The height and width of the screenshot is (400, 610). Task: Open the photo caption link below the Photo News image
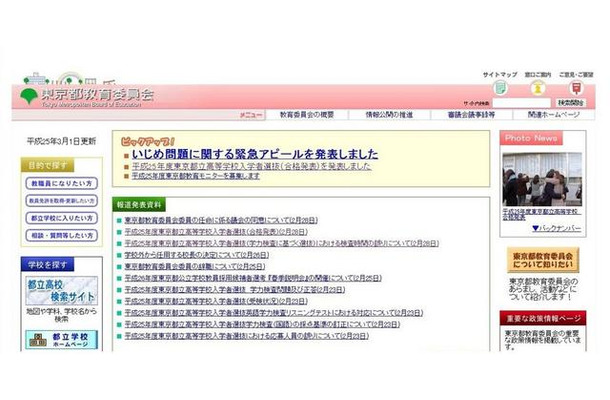[542, 215]
